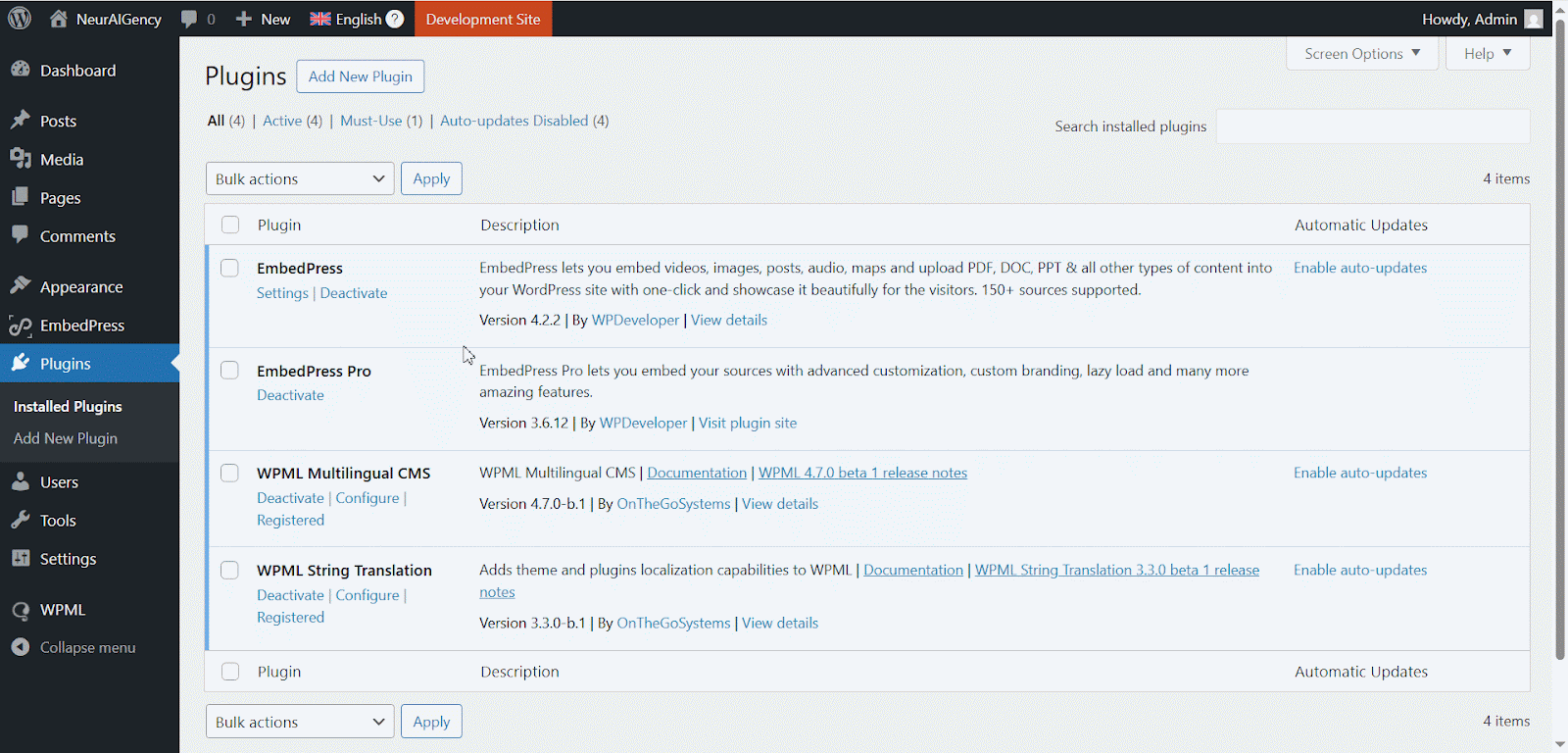The image size is (1568, 753).
Task: Open Installed Plugins submenu item
Action: (x=68, y=406)
